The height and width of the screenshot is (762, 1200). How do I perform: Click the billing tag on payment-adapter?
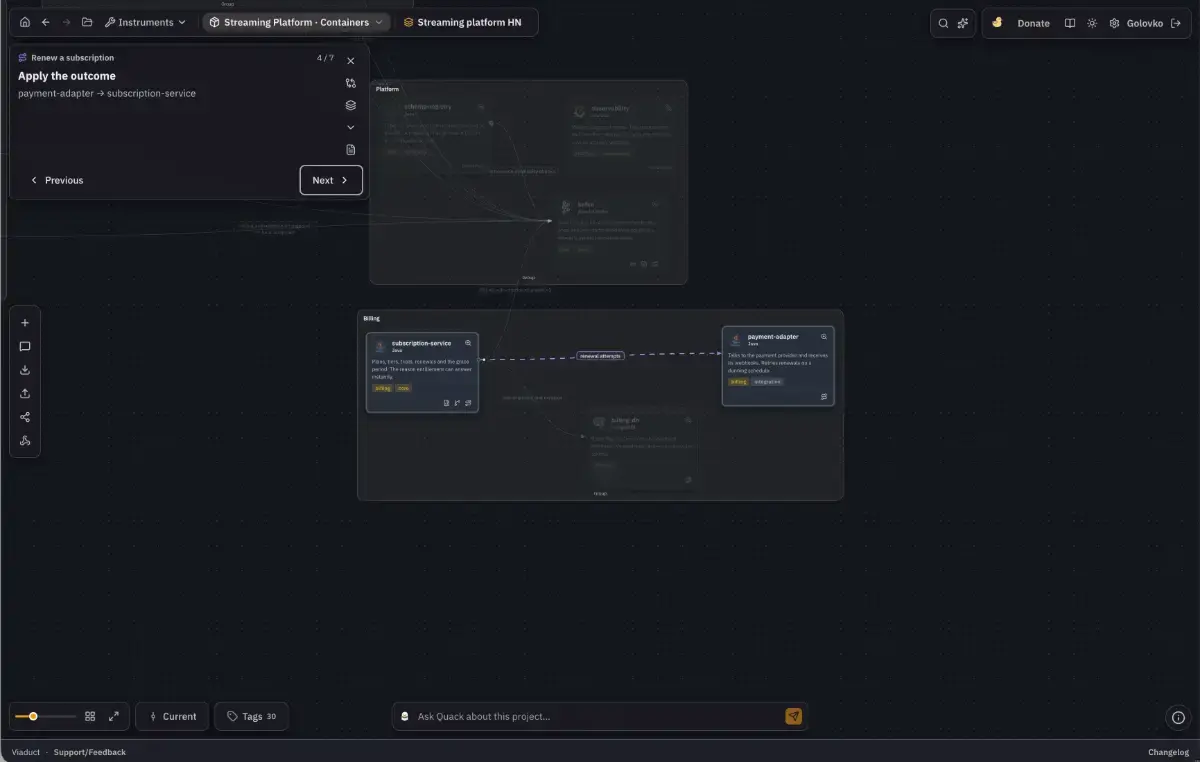pos(739,381)
